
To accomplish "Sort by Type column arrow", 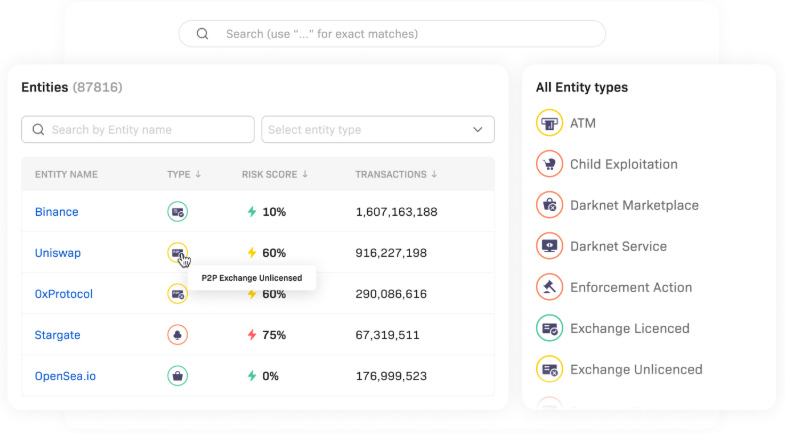I will [x=198, y=175].
